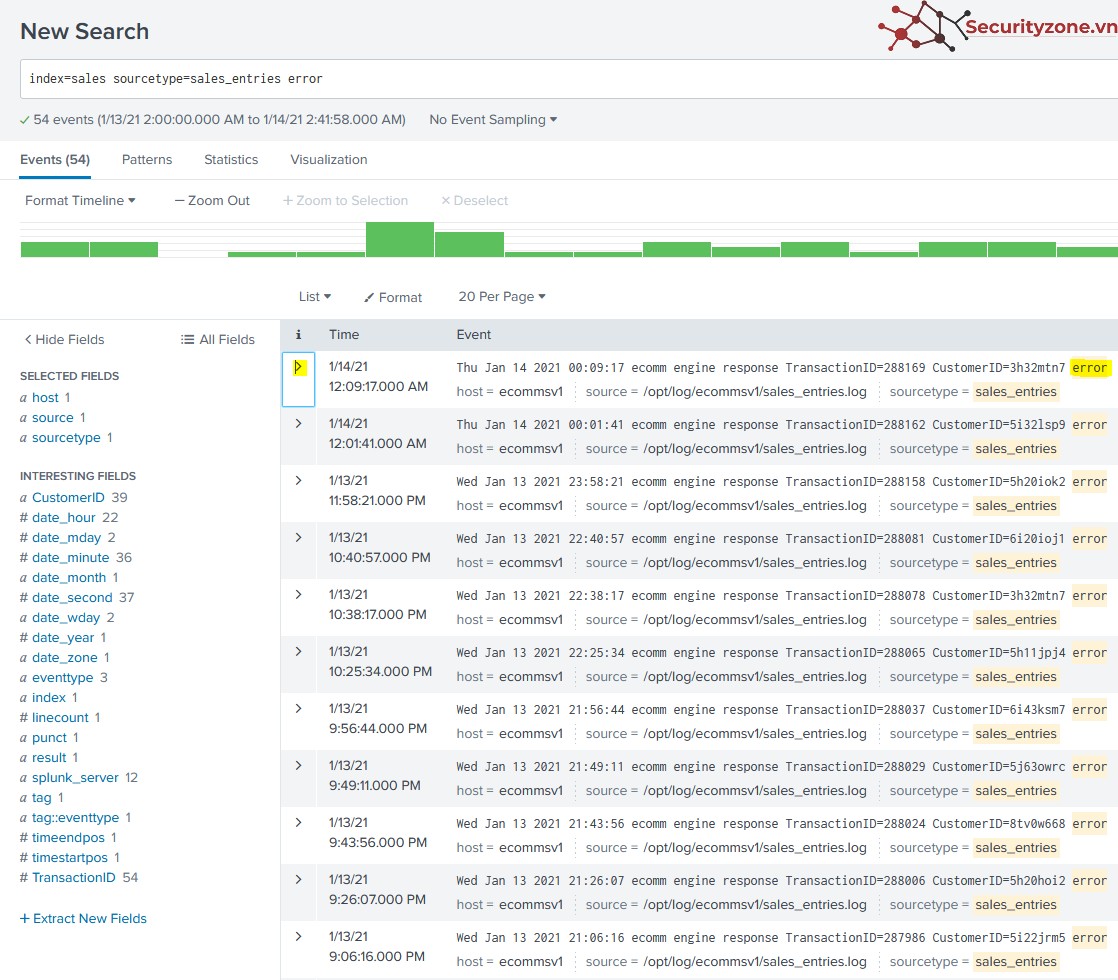Expand the 10:40:57.000 PM event row
The height and width of the screenshot is (980, 1118).
tap(299, 538)
